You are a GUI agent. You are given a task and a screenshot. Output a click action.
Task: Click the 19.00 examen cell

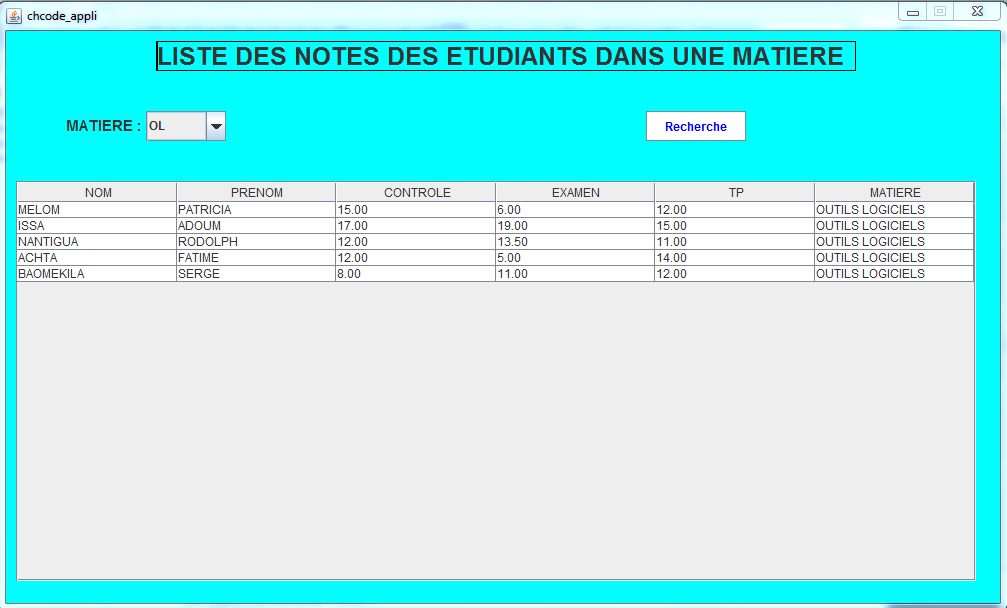(x=575, y=226)
